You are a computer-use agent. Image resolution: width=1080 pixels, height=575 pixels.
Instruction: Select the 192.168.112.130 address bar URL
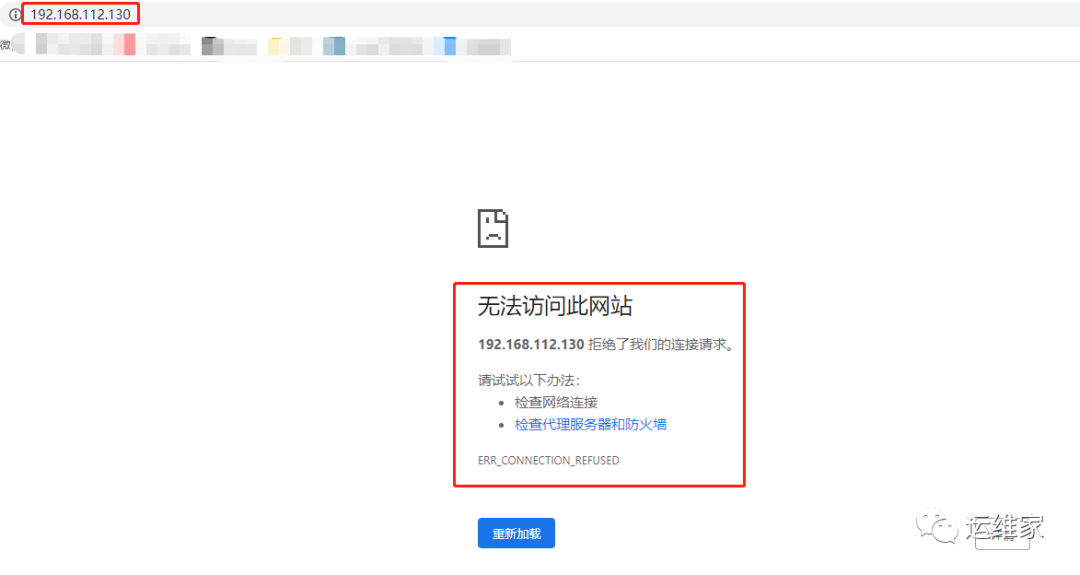click(80, 14)
